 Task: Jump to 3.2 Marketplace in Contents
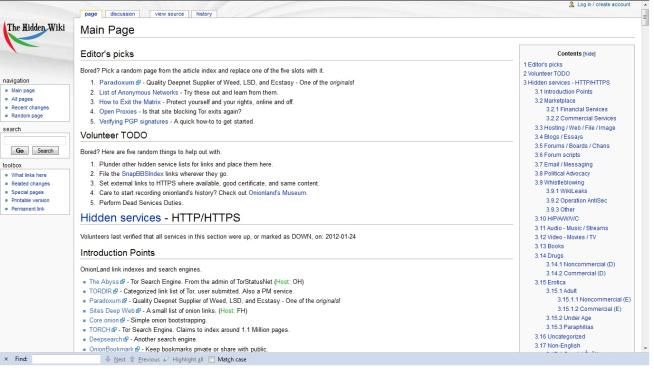pos(555,100)
